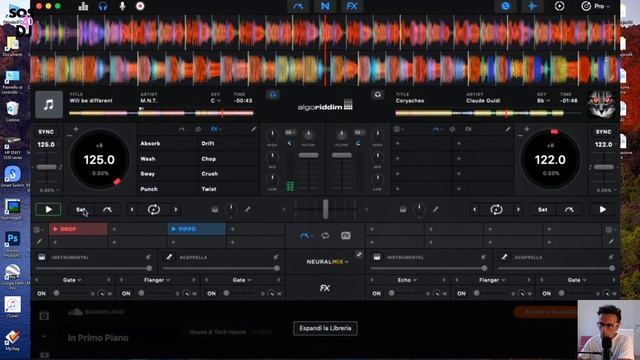
Task: Open the FX panel icon in top center
Action: [352, 6]
